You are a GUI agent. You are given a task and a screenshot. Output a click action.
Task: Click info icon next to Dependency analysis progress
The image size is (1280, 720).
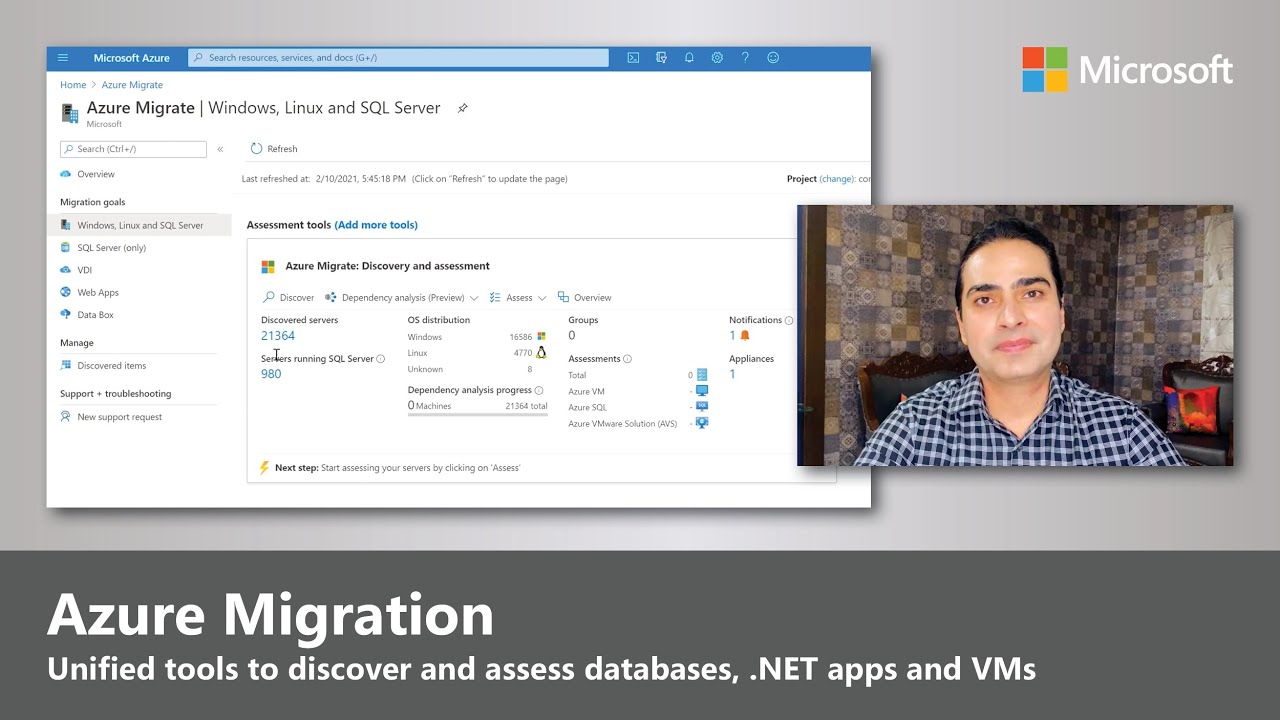pos(539,390)
